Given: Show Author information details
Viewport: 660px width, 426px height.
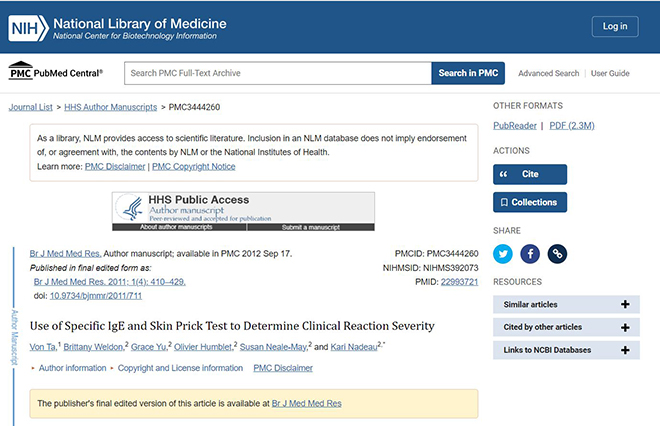Looking at the screenshot, I should coord(72,368).
